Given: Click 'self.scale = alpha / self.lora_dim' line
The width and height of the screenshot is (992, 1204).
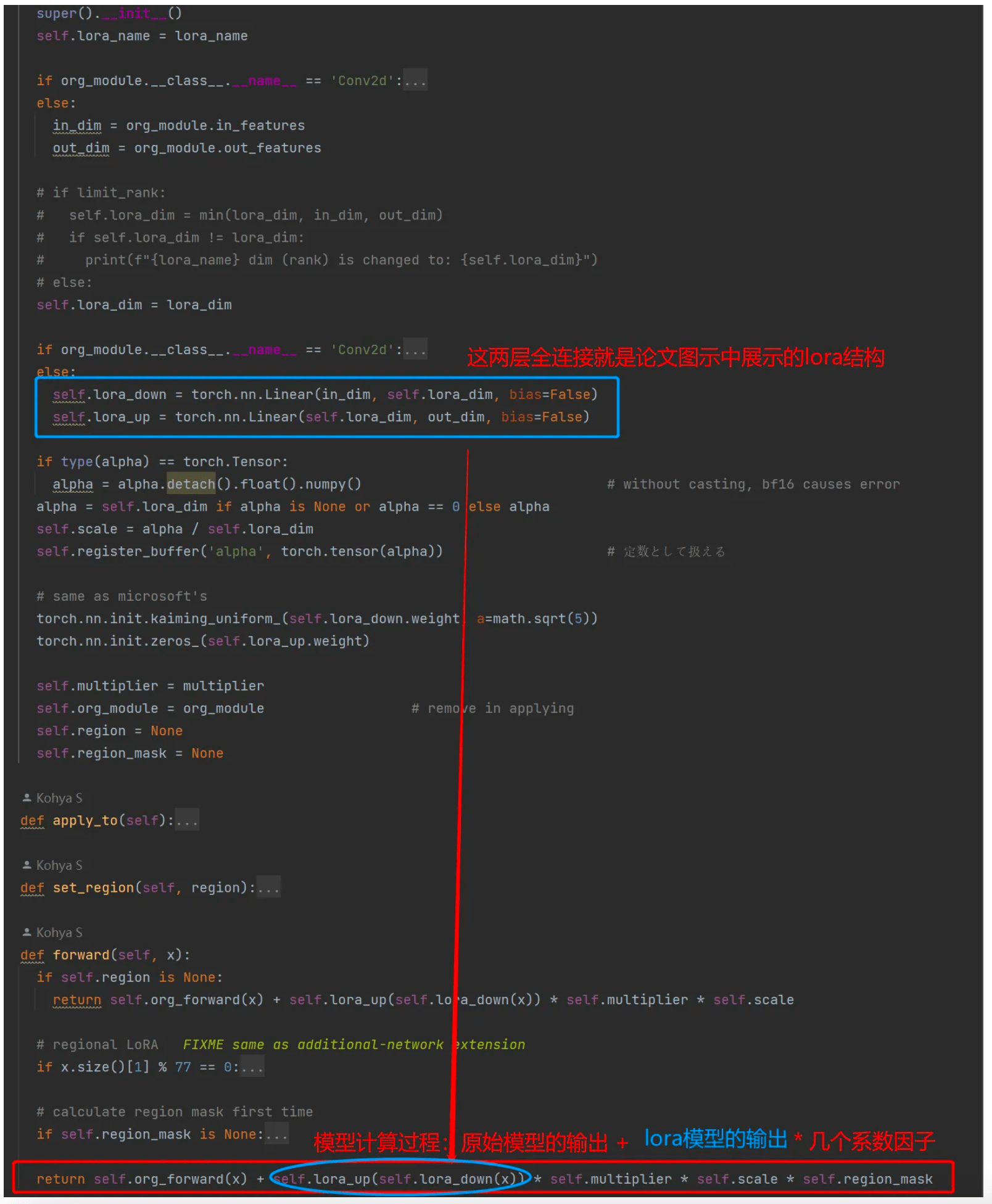Looking at the screenshot, I should click(x=175, y=529).
